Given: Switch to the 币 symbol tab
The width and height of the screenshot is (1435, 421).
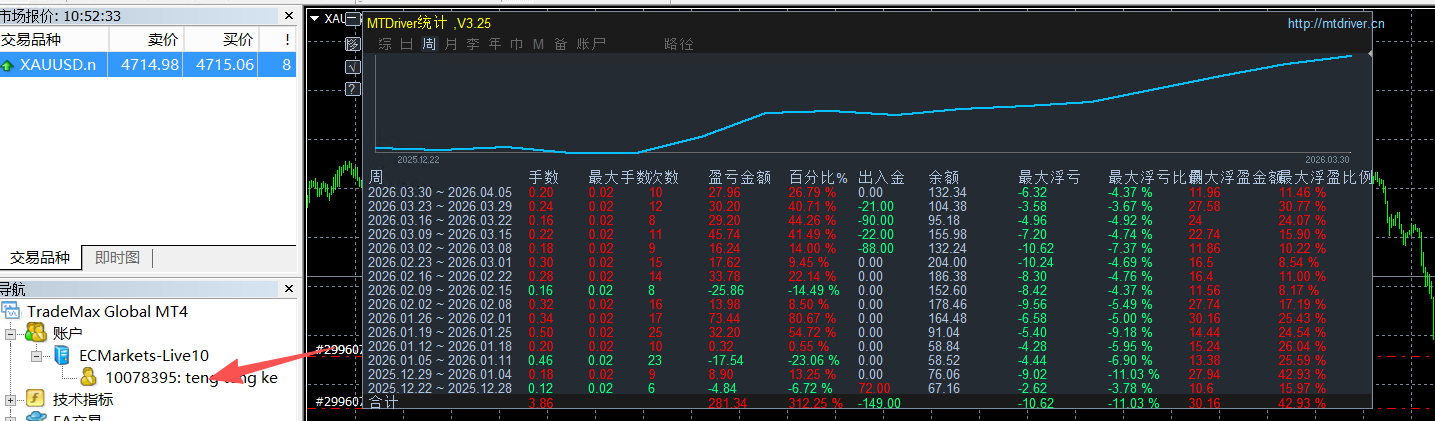Looking at the screenshot, I should pyautogui.click(x=517, y=44).
